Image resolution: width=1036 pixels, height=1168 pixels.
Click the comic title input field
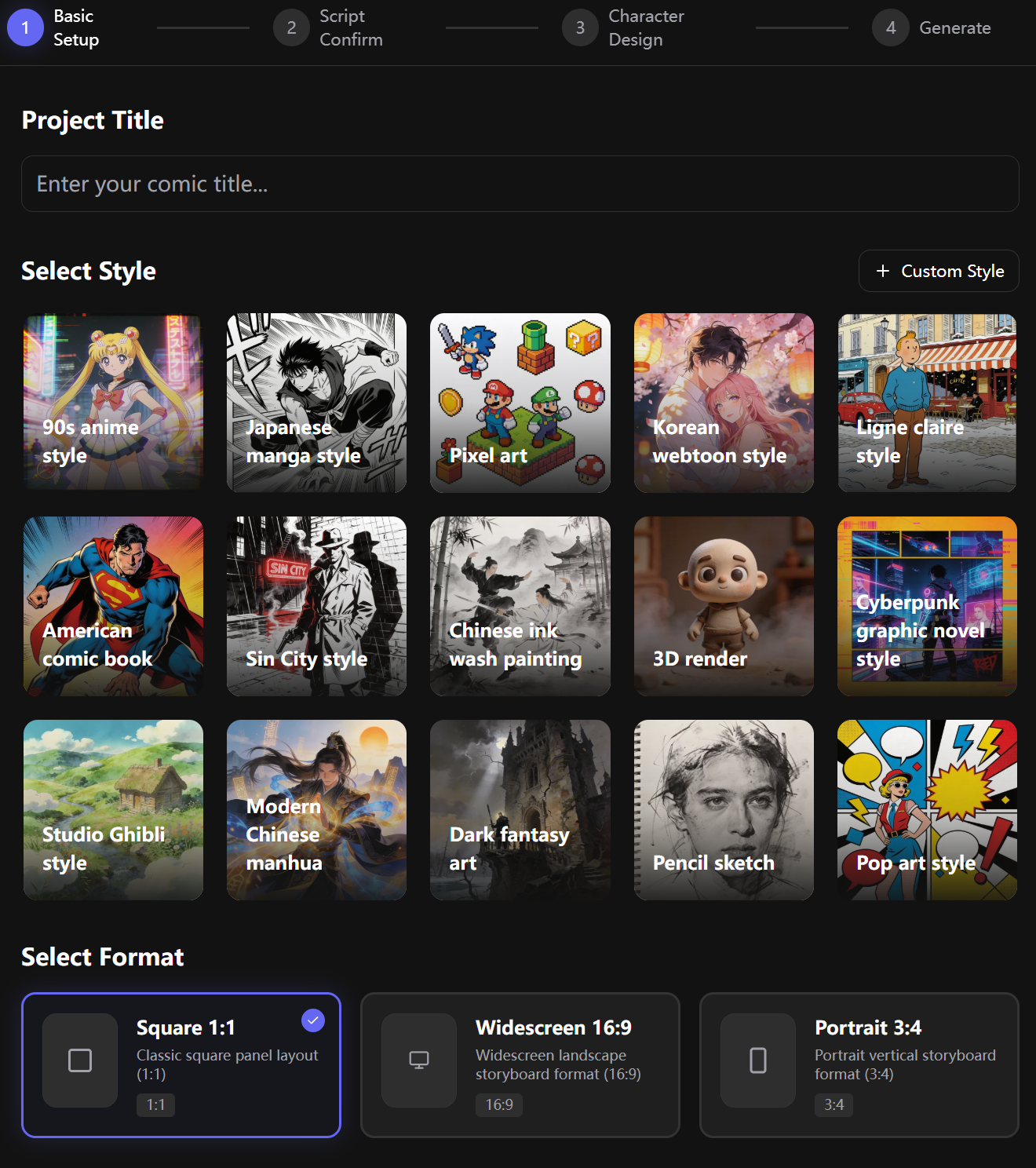coord(518,184)
